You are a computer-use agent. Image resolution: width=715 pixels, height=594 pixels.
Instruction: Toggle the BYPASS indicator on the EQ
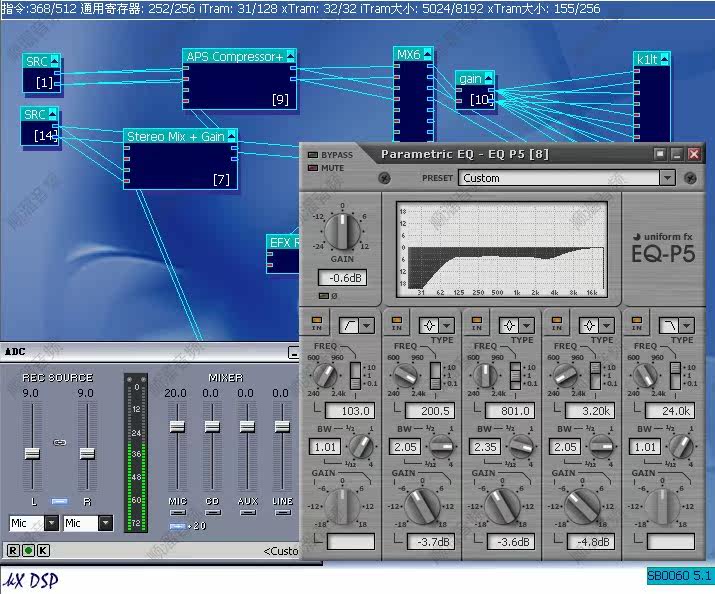tap(313, 155)
